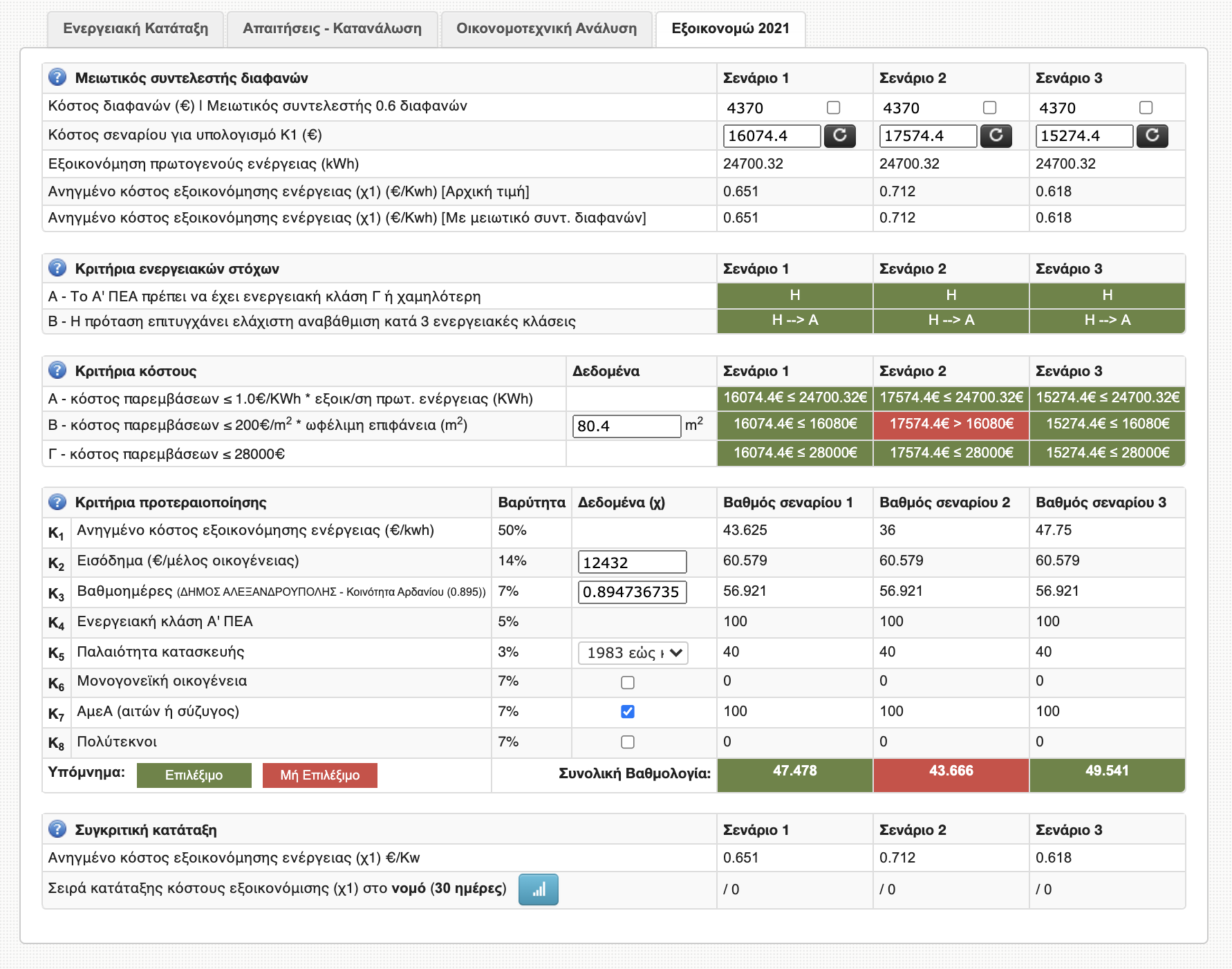The width and height of the screenshot is (1232, 969).
Task: Expand the Παλαιότητα κατασκευής dropdown
Action: point(633,653)
